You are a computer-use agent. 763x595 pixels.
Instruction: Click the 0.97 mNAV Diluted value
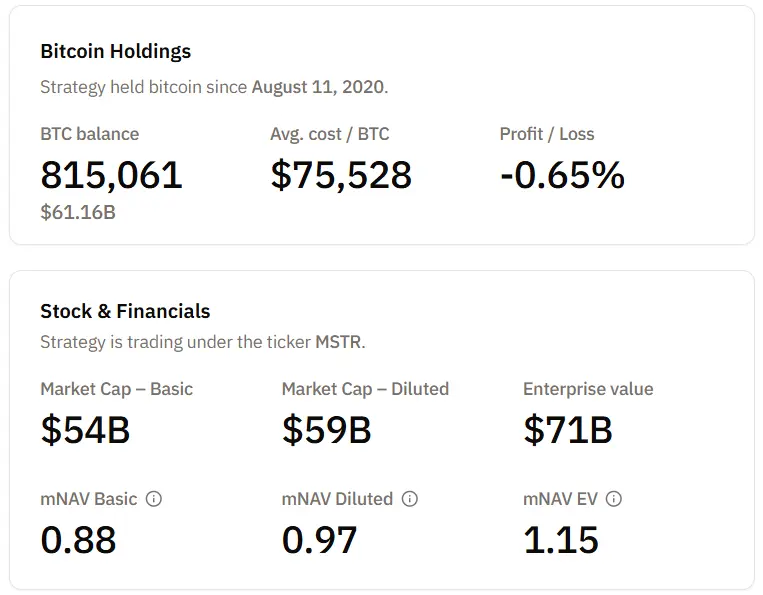[x=319, y=540]
